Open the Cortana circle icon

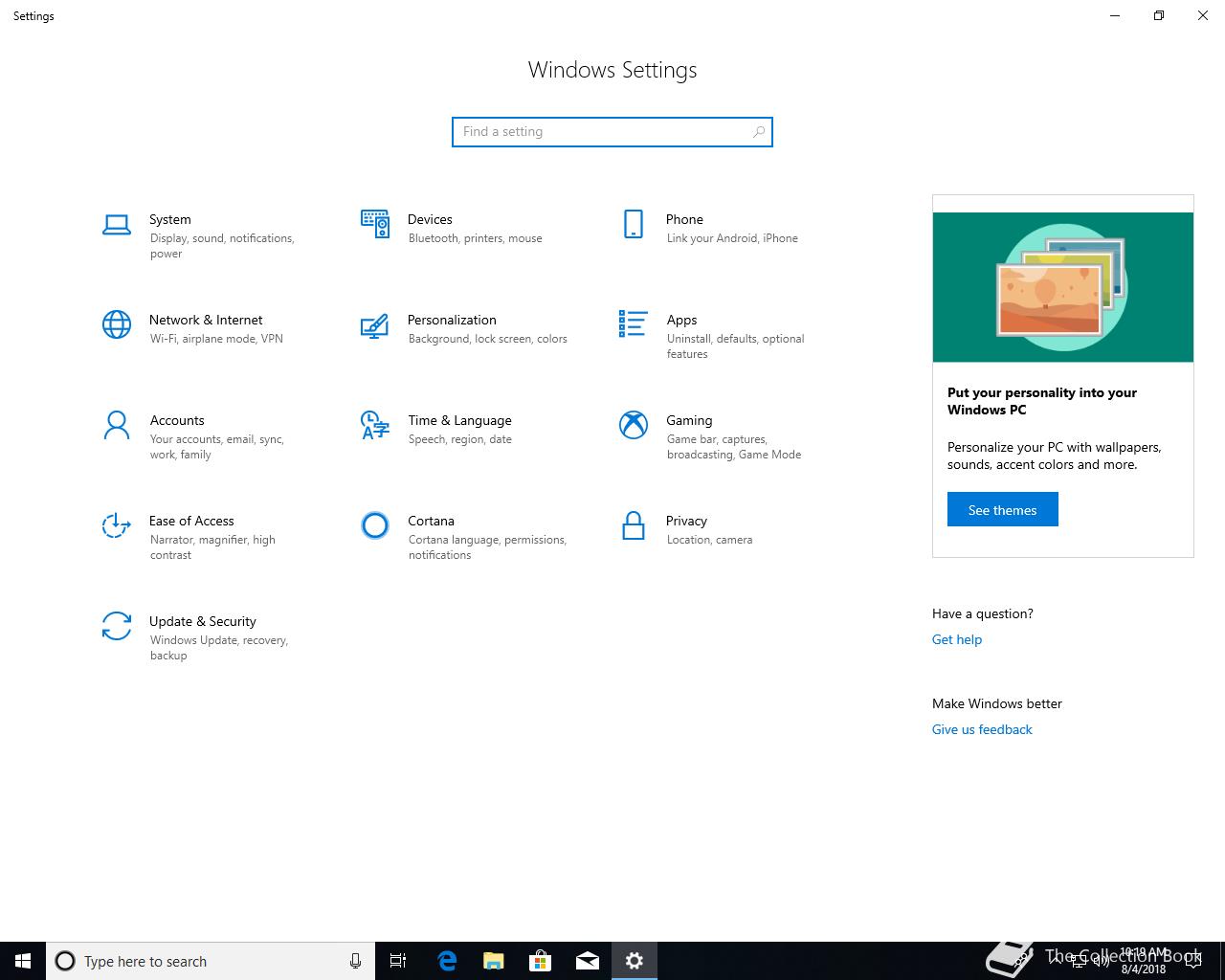375,525
